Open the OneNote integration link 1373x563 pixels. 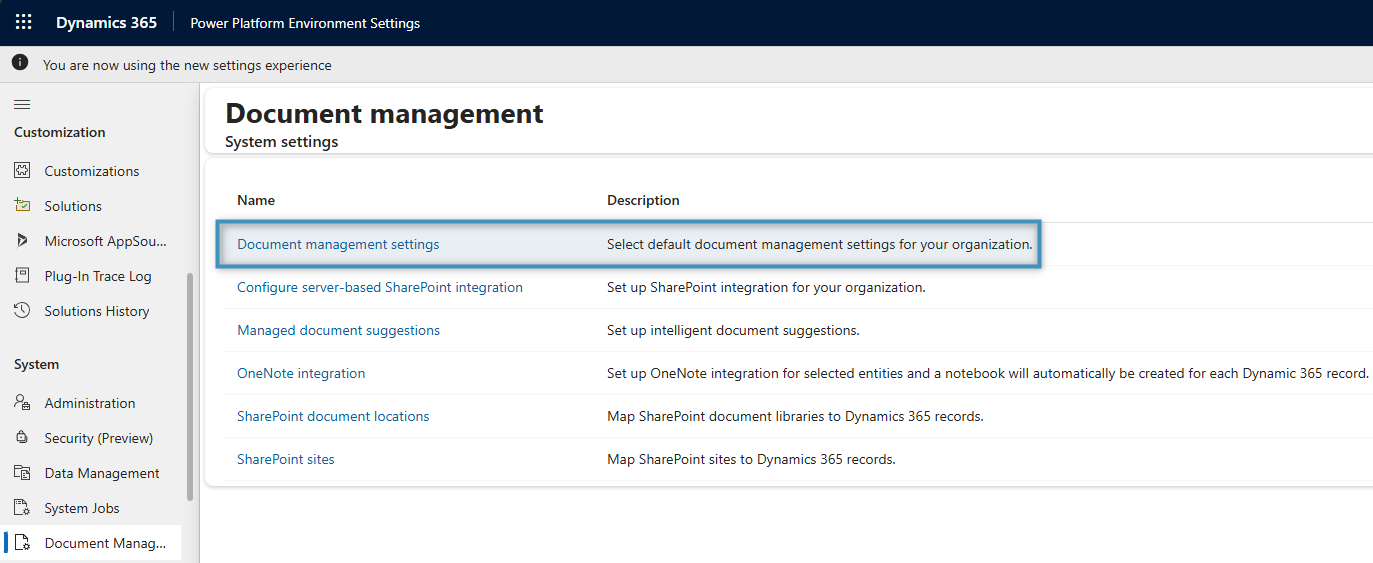301,373
